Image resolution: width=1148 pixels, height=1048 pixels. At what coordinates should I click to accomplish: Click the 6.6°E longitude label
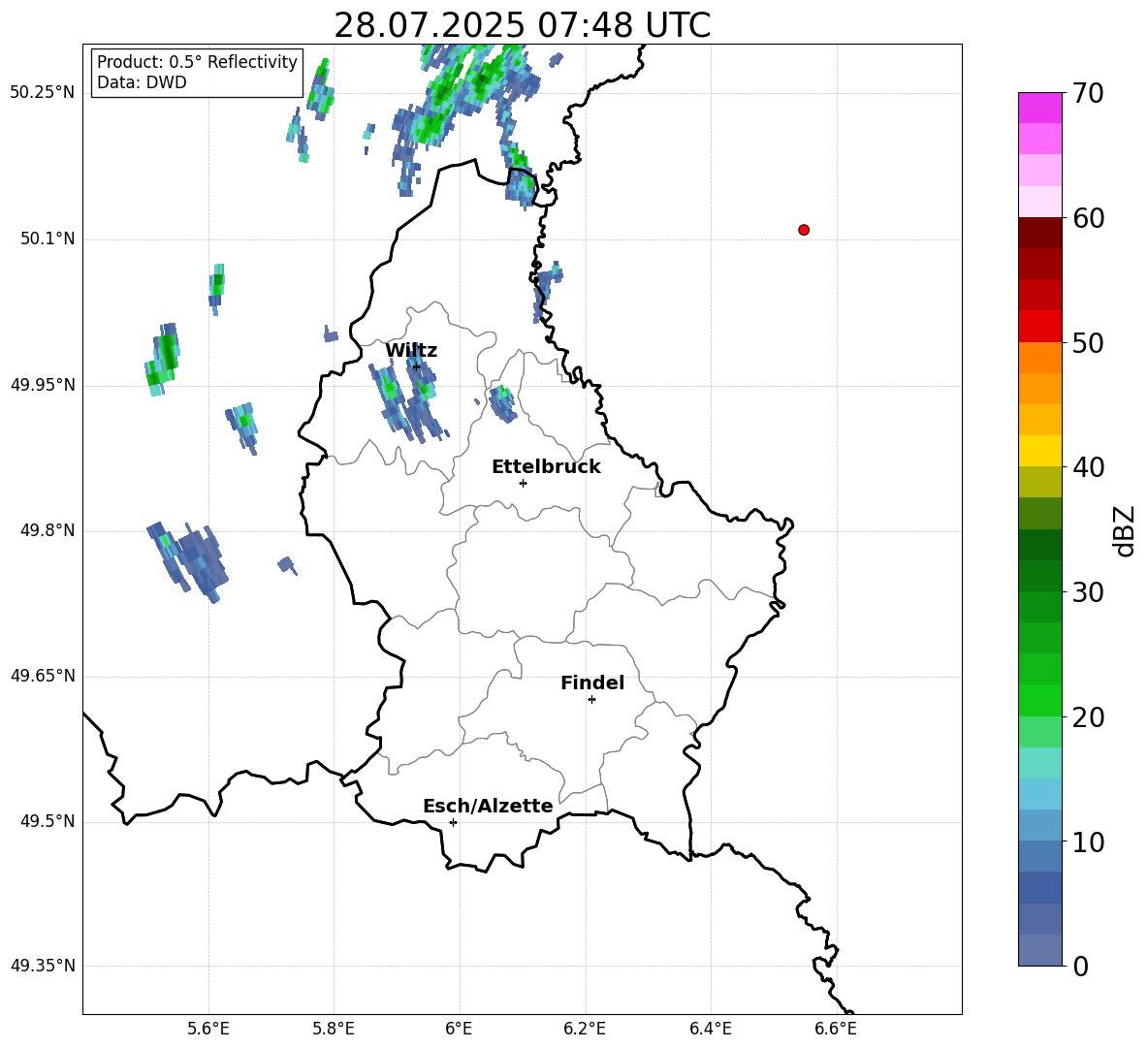click(x=836, y=1029)
